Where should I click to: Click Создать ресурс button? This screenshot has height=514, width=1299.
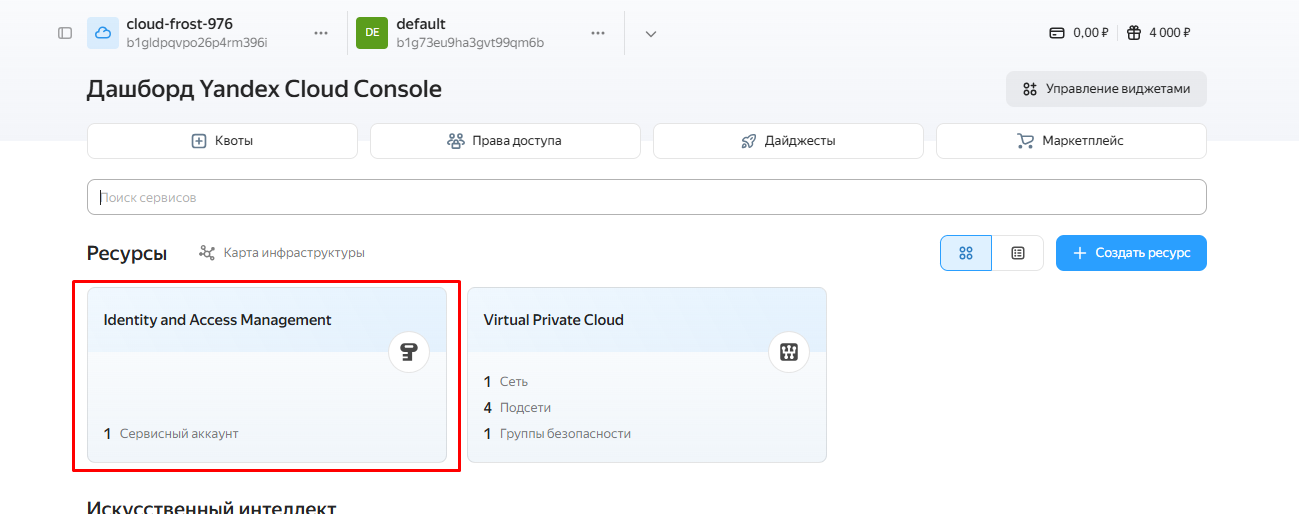(1131, 253)
